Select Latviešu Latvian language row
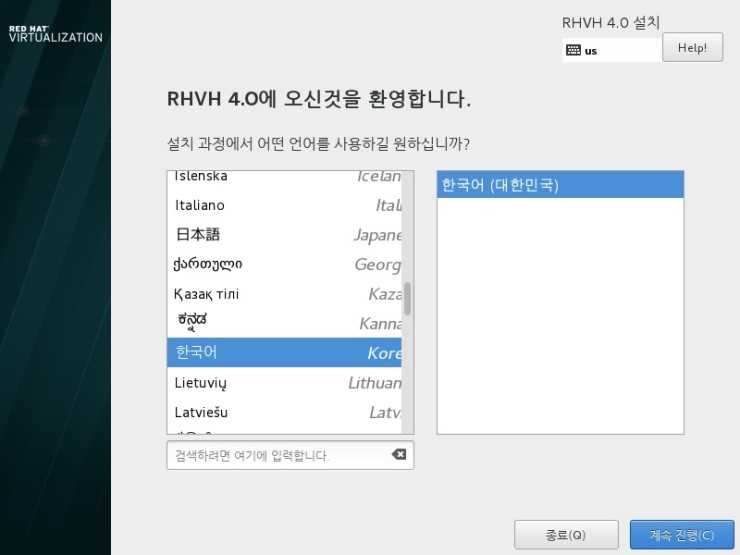The height and width of the screenshot is (555, 740). click(284, 412)
